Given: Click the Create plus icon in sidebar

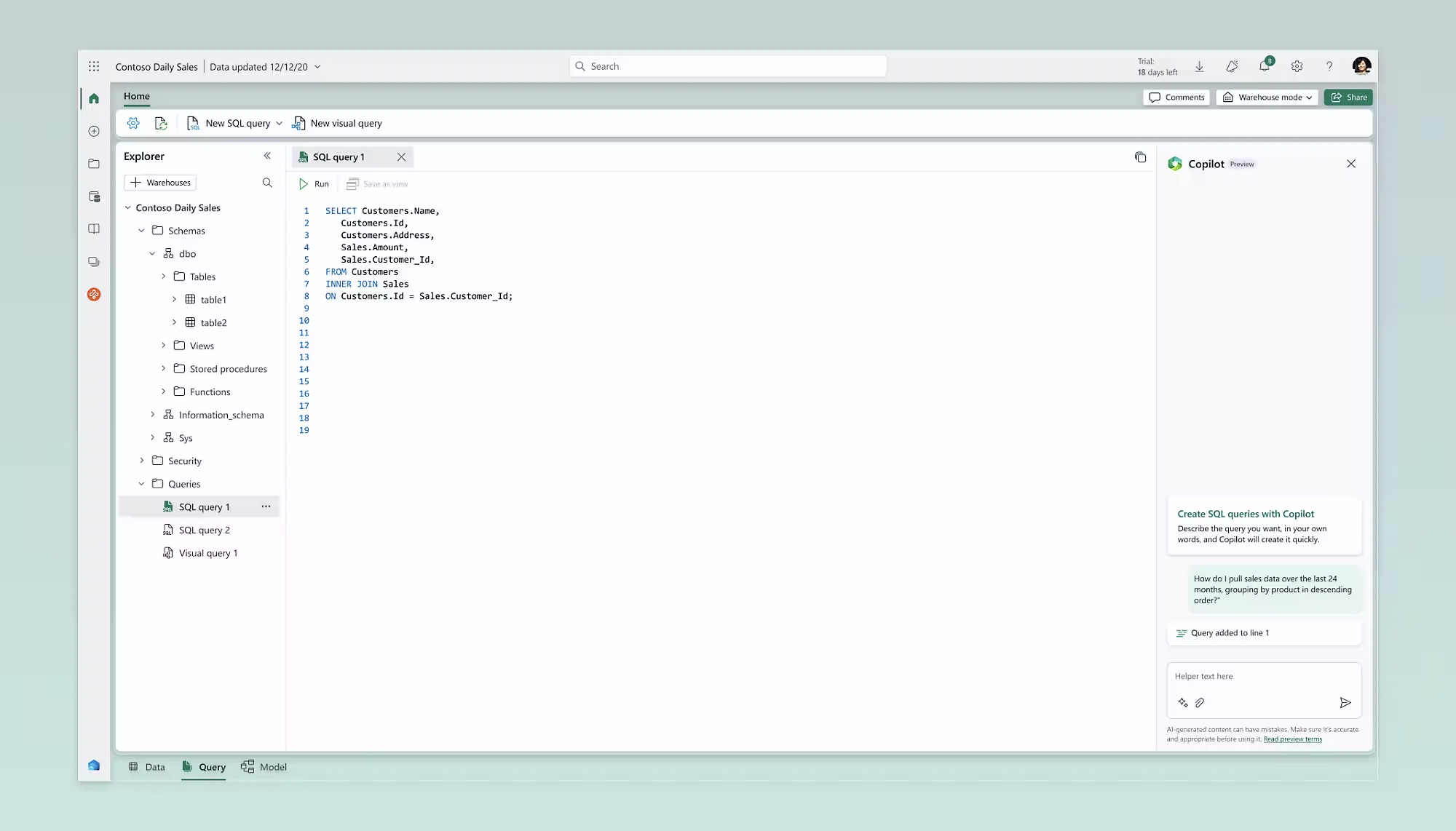Looking at the screenshot, I should coord(94,131).
